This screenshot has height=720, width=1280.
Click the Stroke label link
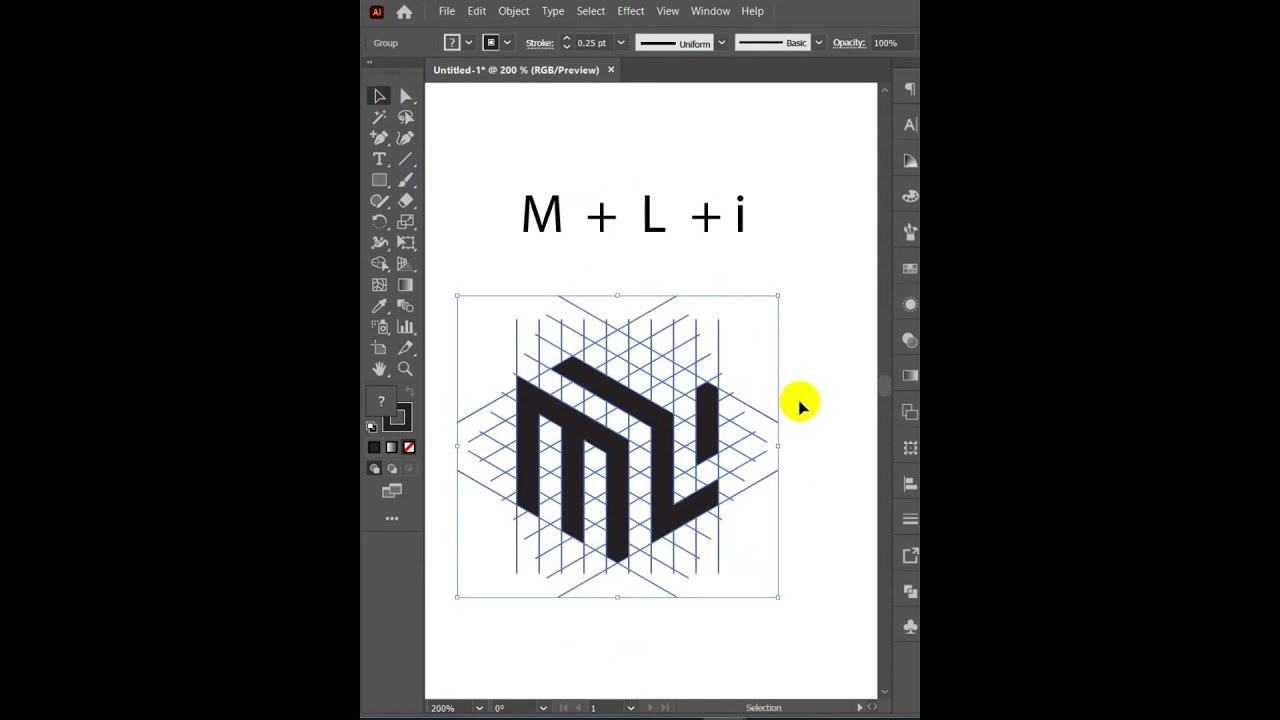coord(539,43)
